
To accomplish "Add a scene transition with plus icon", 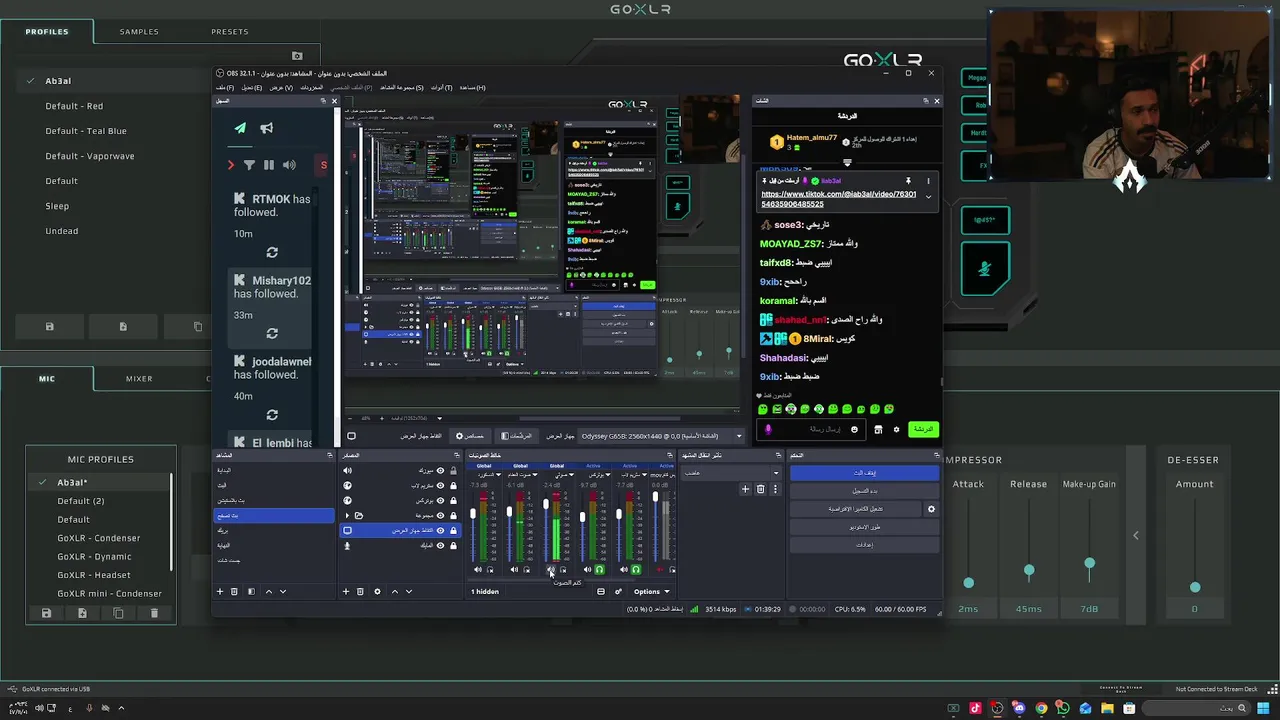I will (745, 489).
